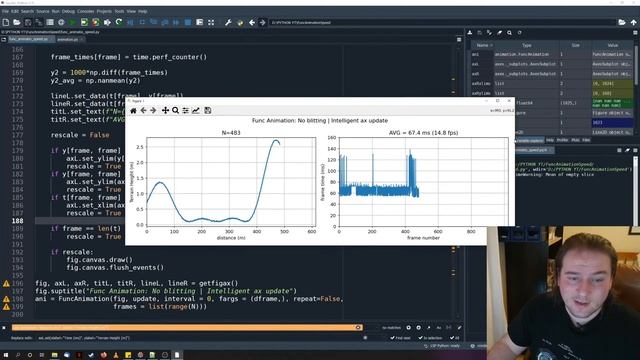640x360 pixels.
Task: Click forward arrow in Figure toolbar
Action: (x=153, y=111)
